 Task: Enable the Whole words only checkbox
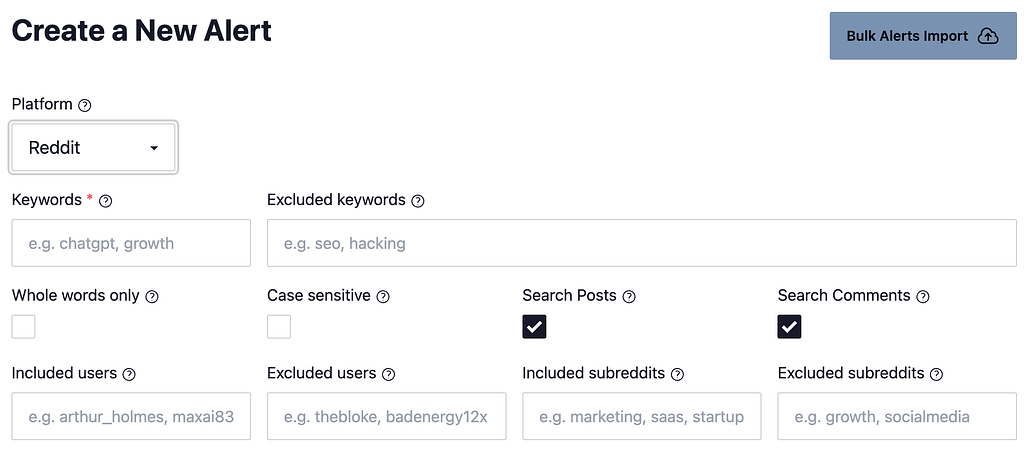(x=24, y=327)
